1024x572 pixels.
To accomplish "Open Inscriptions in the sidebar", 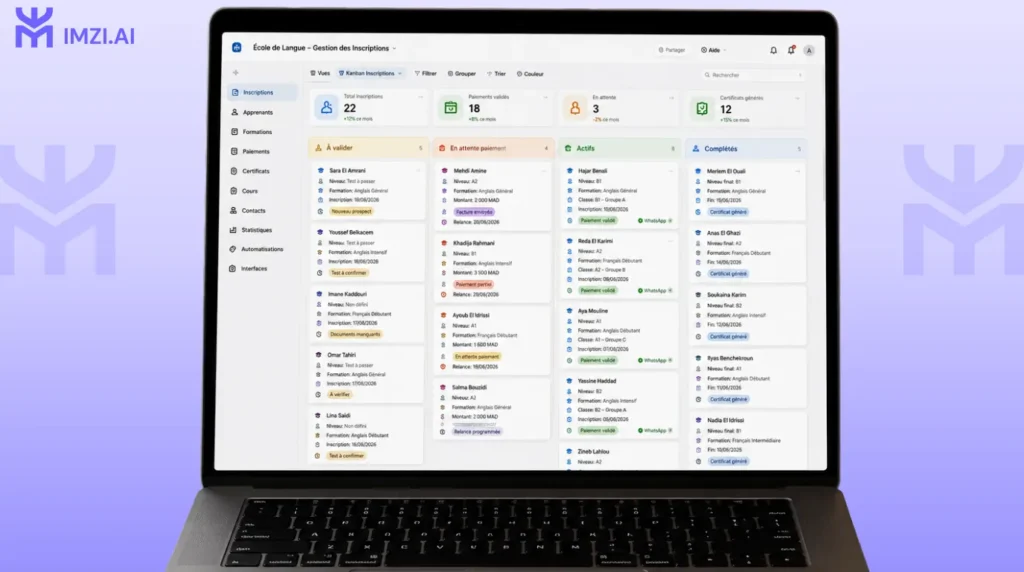I will coord(261,93).
